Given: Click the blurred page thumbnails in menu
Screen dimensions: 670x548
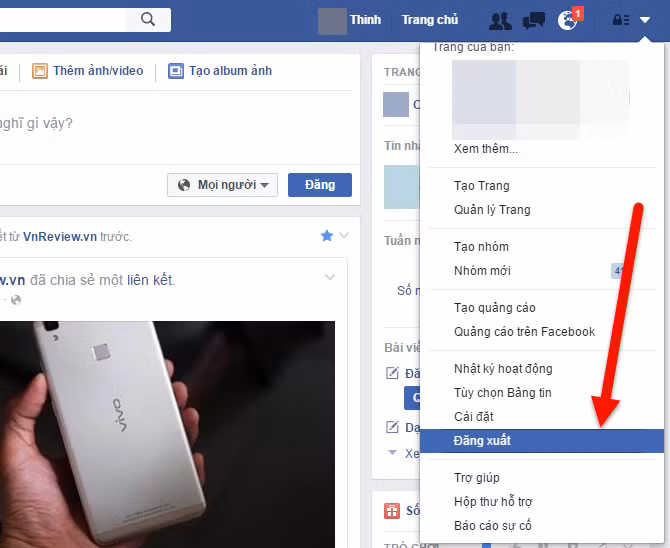Looking at the screenshot, I should pos(541,99).
